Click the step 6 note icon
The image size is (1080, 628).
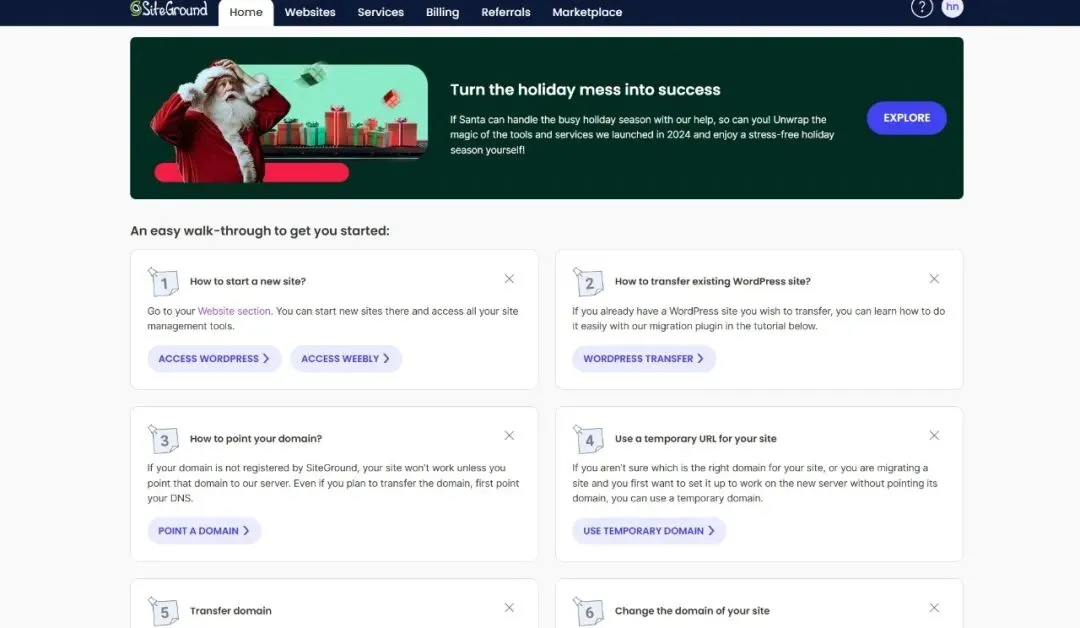588,611
